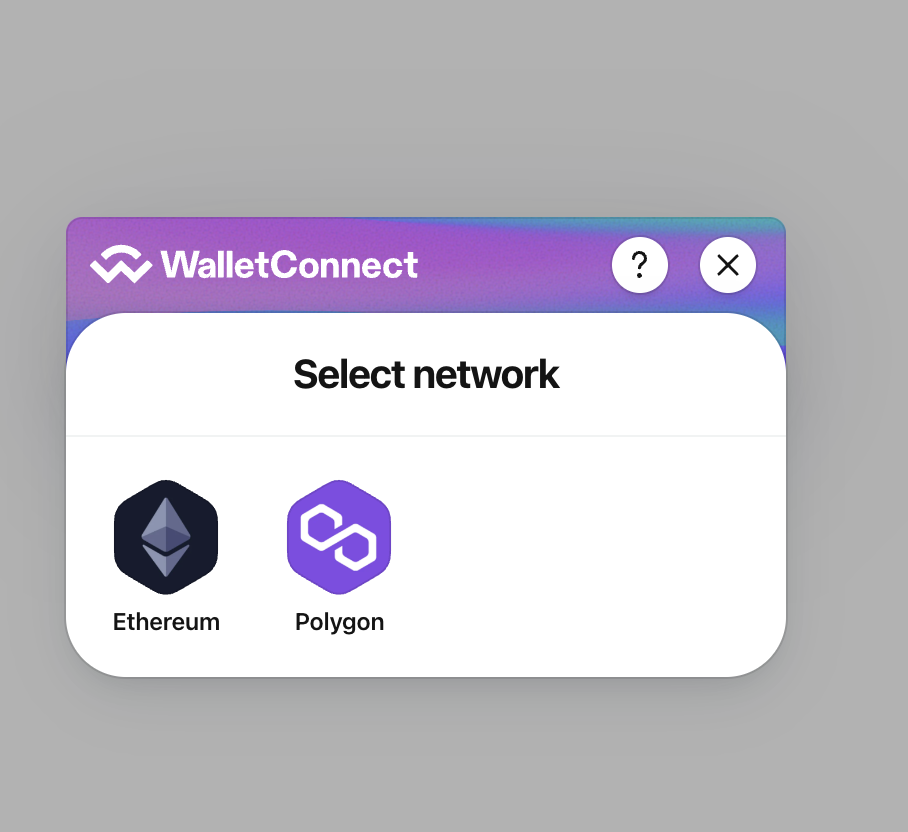Click the white Polygon chain-link glyph
Viewport: 908px width, 832px height.
[x=339, y=537]
